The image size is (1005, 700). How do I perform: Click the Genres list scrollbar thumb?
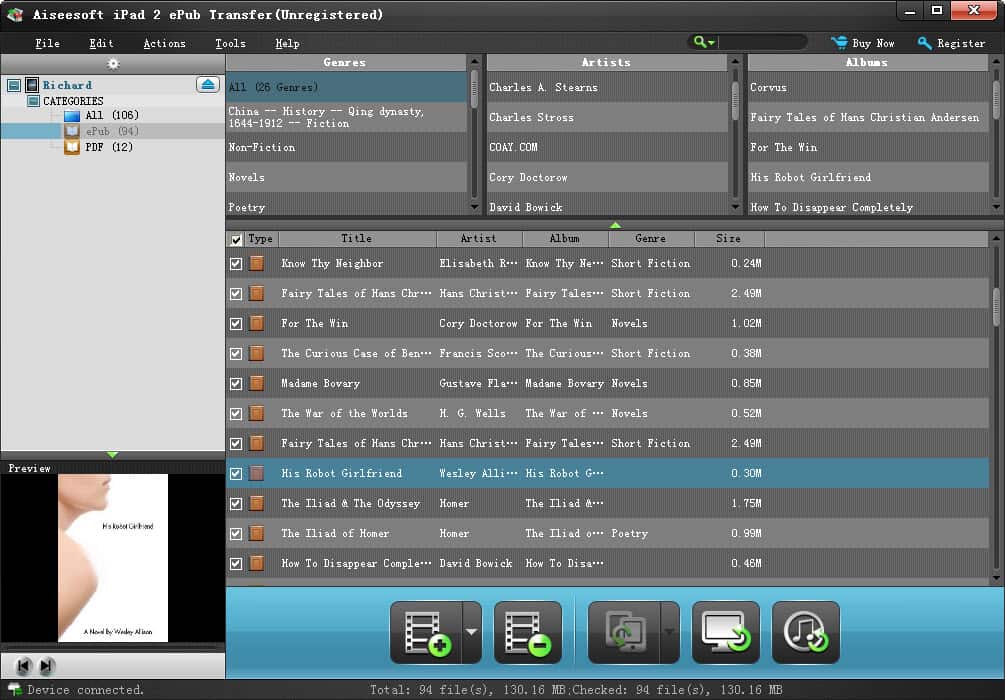[x=474, y=89]
